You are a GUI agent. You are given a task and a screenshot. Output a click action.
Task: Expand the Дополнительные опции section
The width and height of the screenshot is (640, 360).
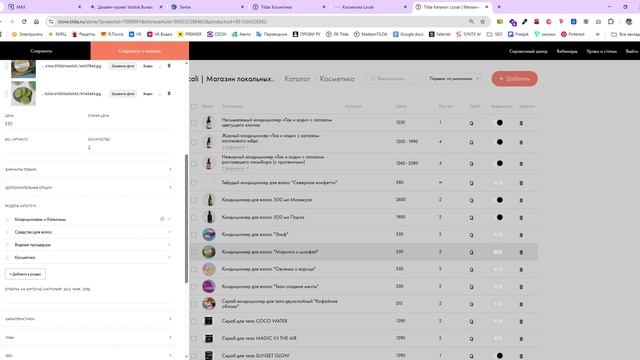tap(87, 188)
